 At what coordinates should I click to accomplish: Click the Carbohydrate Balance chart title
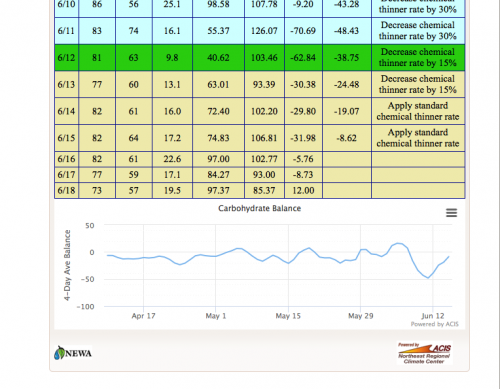[259, 208]
